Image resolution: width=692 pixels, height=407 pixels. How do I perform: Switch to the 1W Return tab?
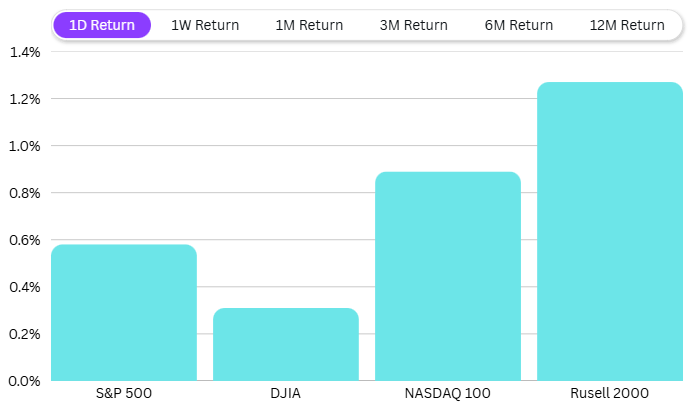[205, 25]
